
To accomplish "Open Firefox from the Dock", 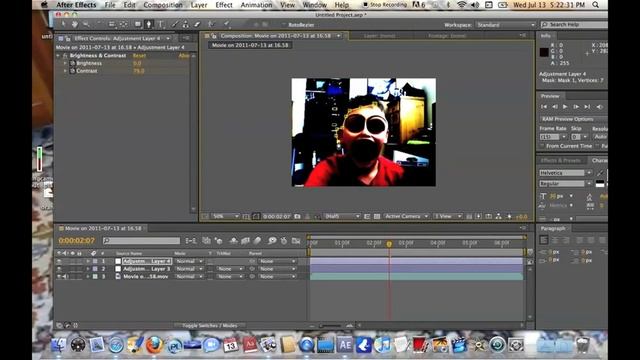I will [154, 345].
